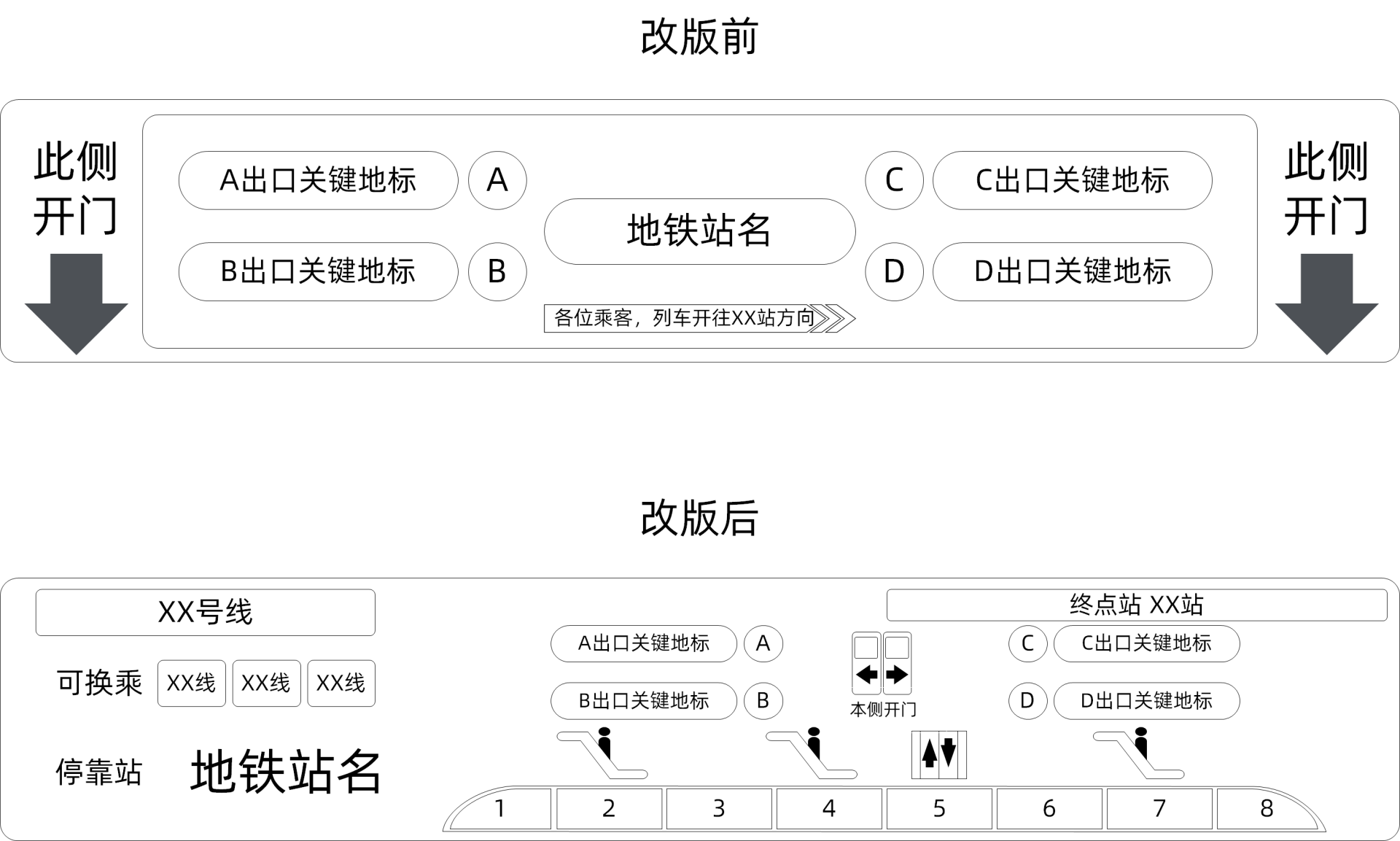Click the 地铁站名 pill in top panel

pyautogui.click(x=699, y=231)
